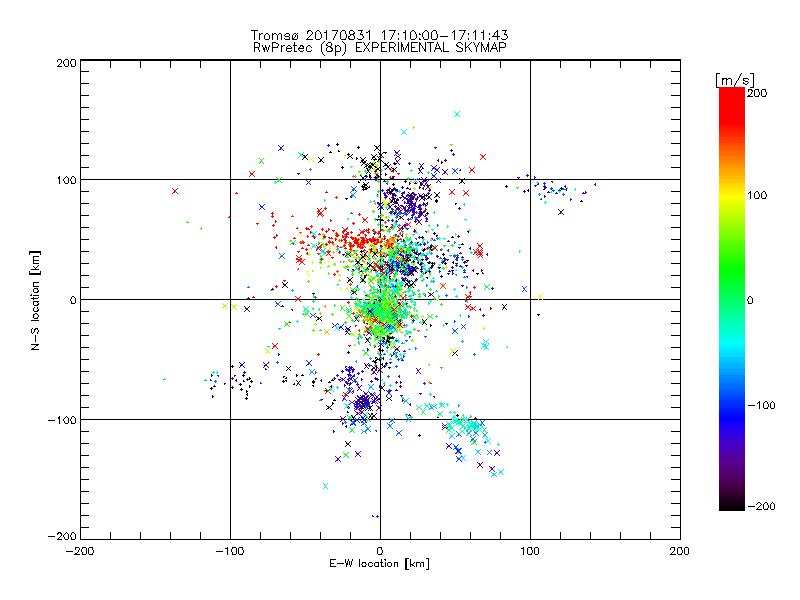Click the y-axis tick label 100
Screen dimensions: 800x600
click(66, 180)
